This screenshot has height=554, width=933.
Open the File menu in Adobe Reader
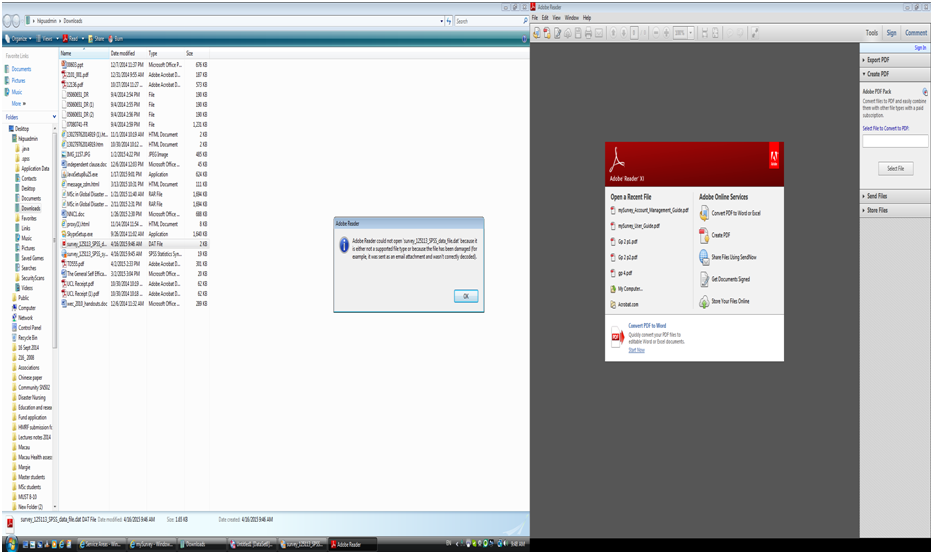pos(534,18)
